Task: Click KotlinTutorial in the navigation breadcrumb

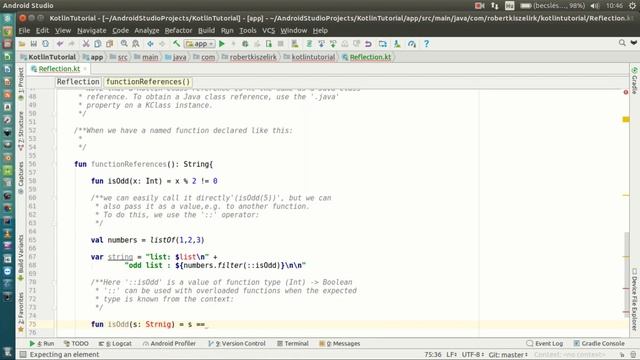Action: pos(48,57)
